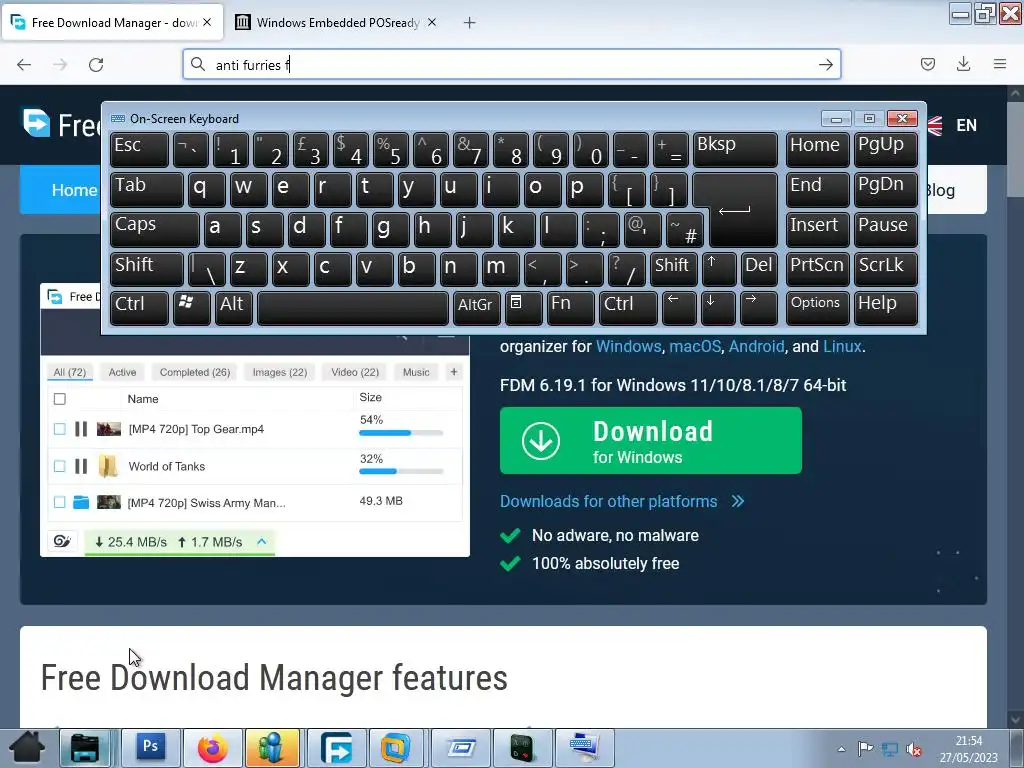The image size is (1024, 768).
Task: Toggle the ScrLk key on keyboard
Action: pyautogui.click(x=885, y=268)
